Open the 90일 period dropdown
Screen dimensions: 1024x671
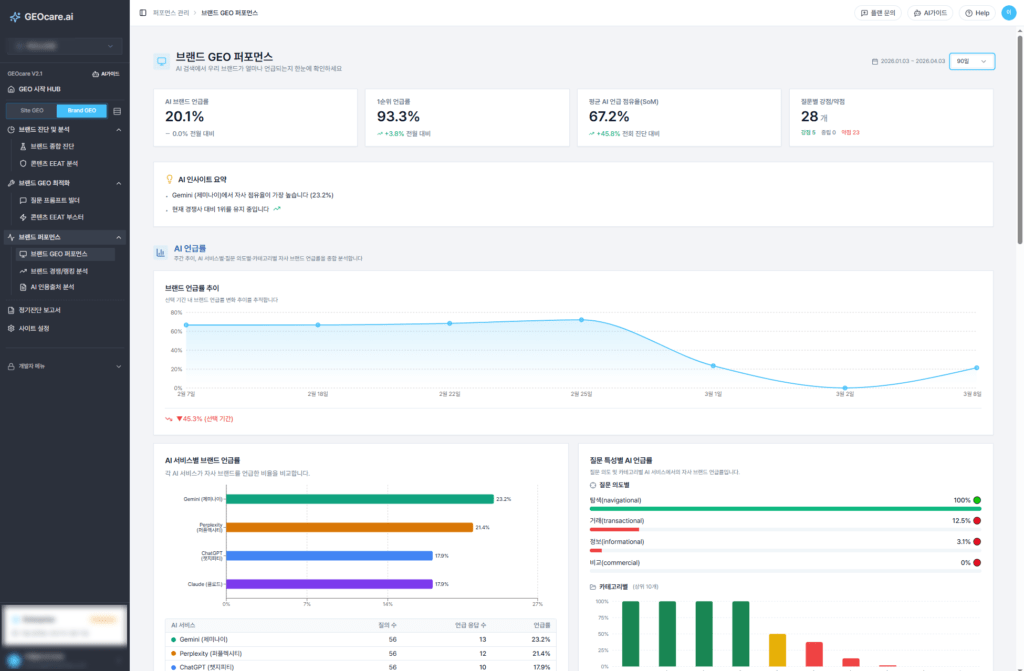click(972, 62)
